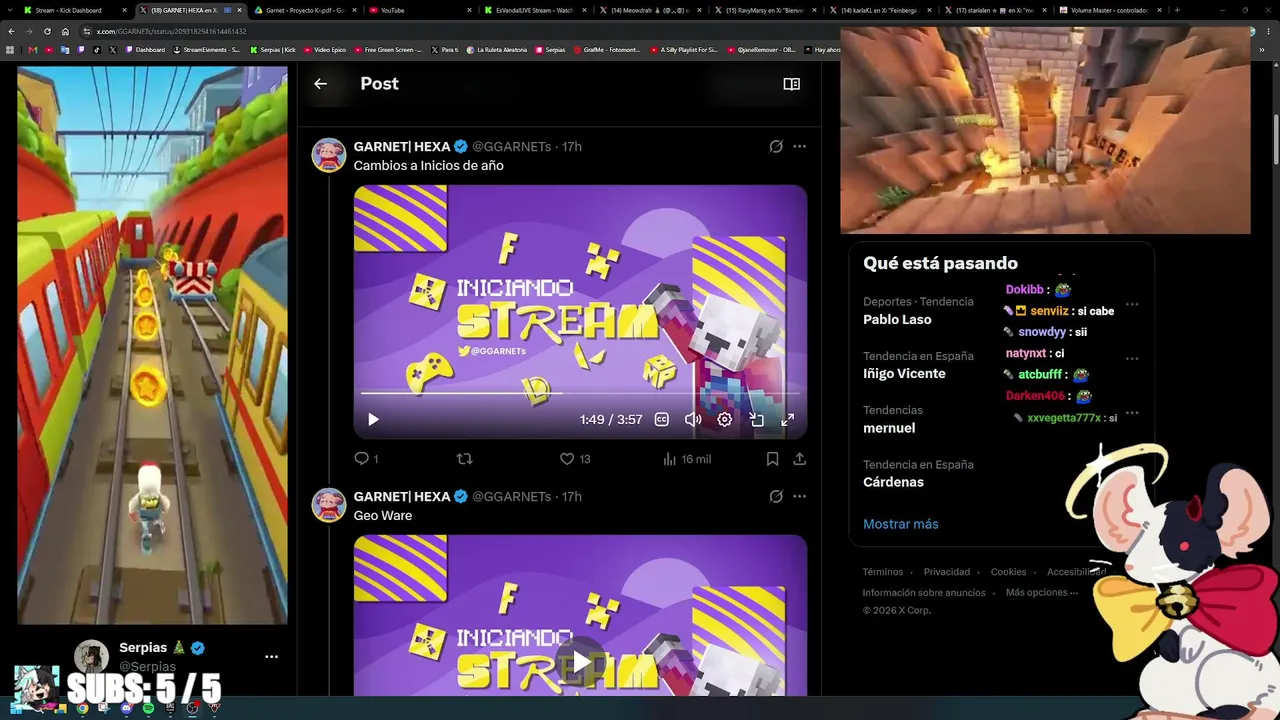Toggle closed captions on the video player

tap(661, 420)
